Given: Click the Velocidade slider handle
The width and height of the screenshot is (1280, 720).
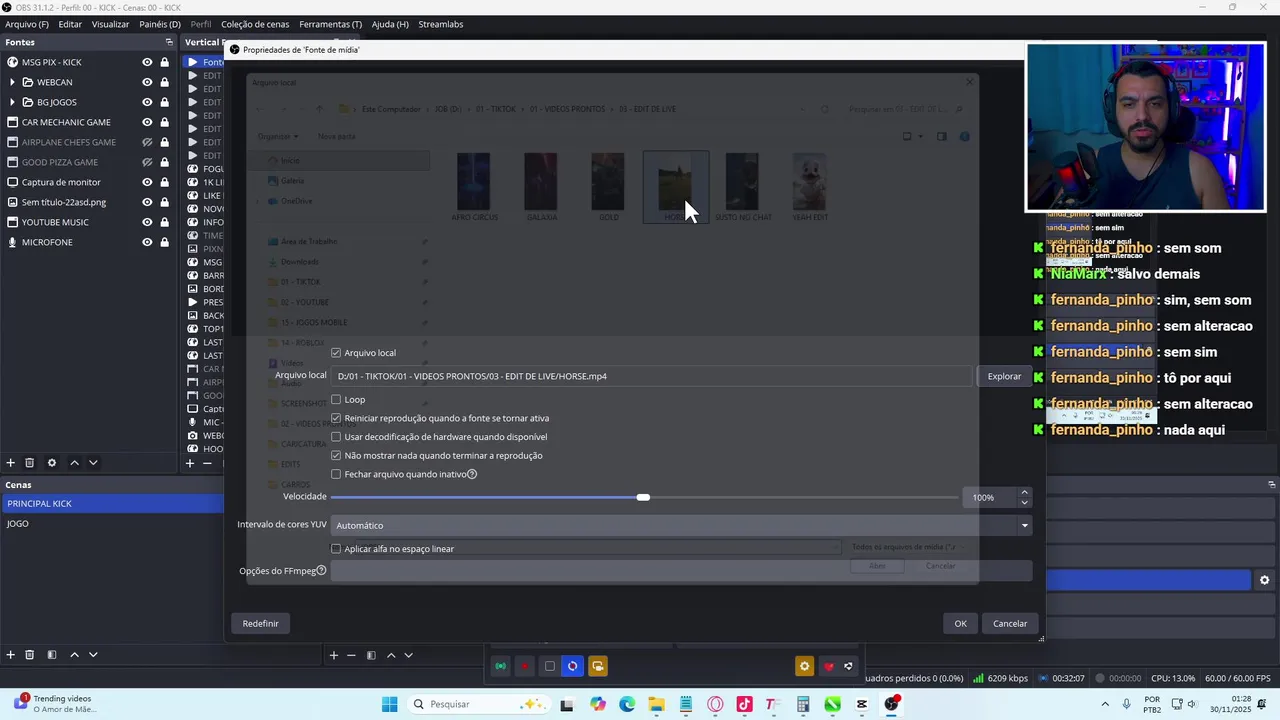Looking at the screenshot, I should click(643, 497).
